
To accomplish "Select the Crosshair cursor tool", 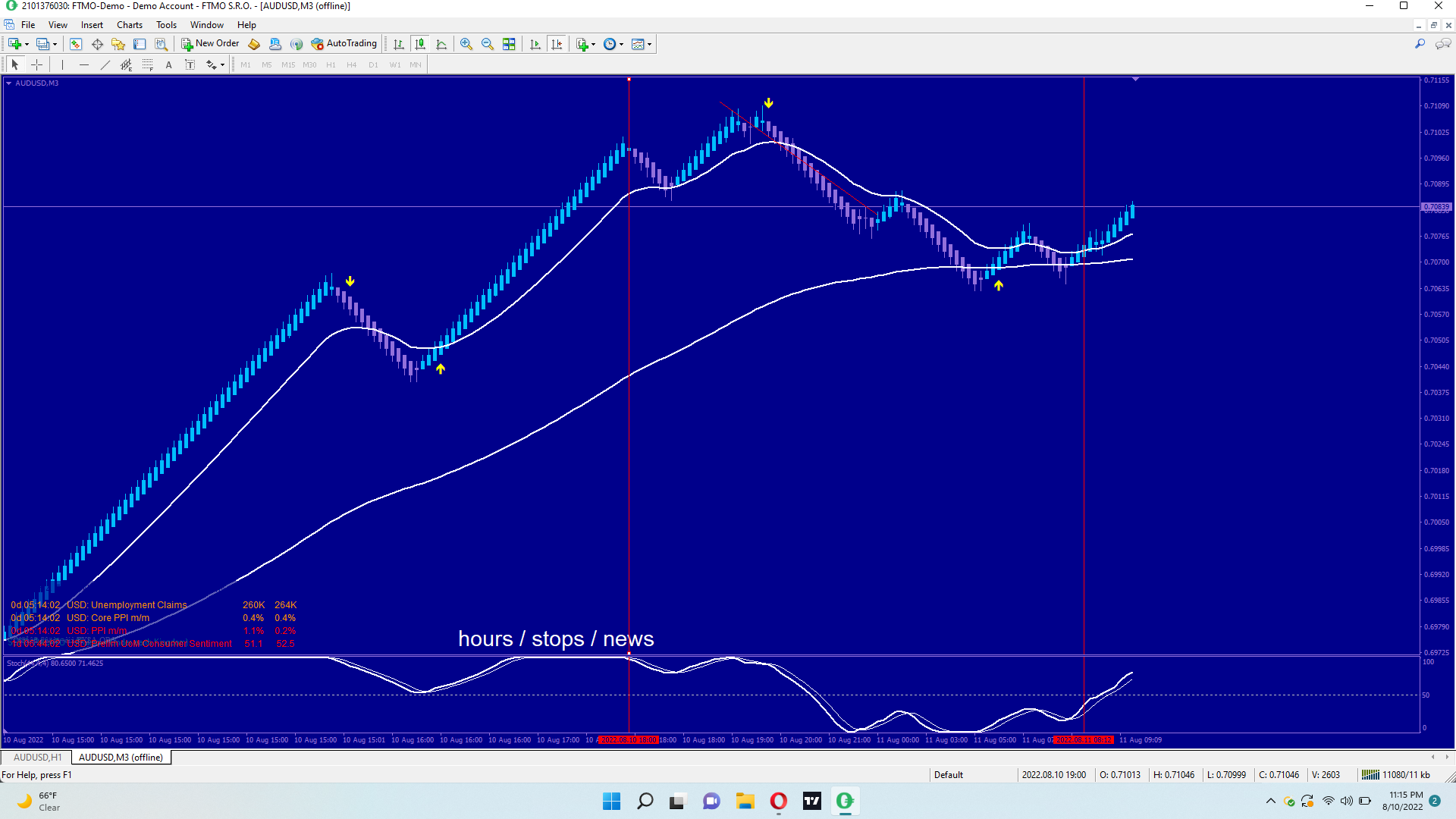I will pyautogui.click(x=36, y=65).
